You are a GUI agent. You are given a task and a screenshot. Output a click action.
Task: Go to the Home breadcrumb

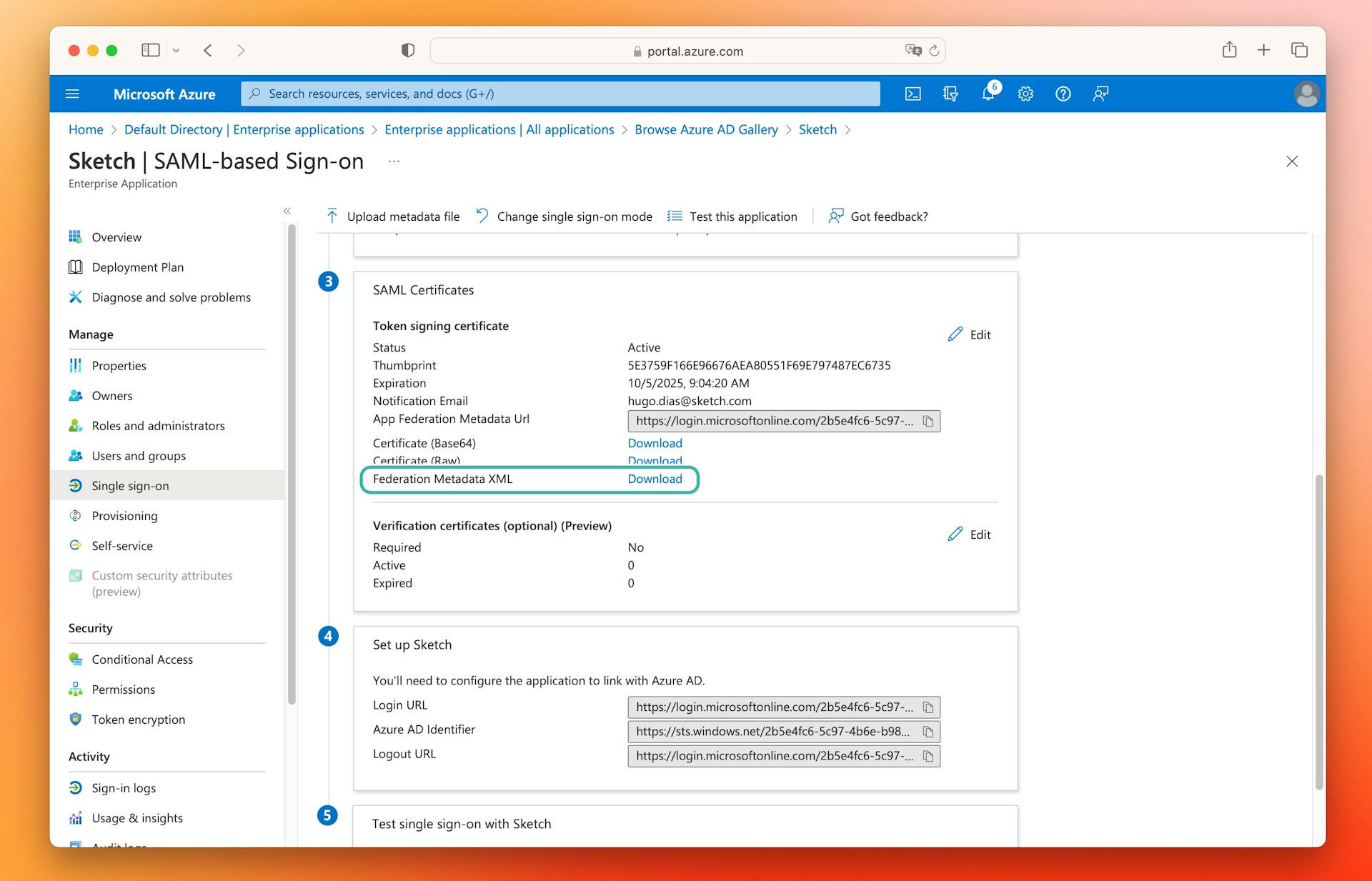[86, 129]
